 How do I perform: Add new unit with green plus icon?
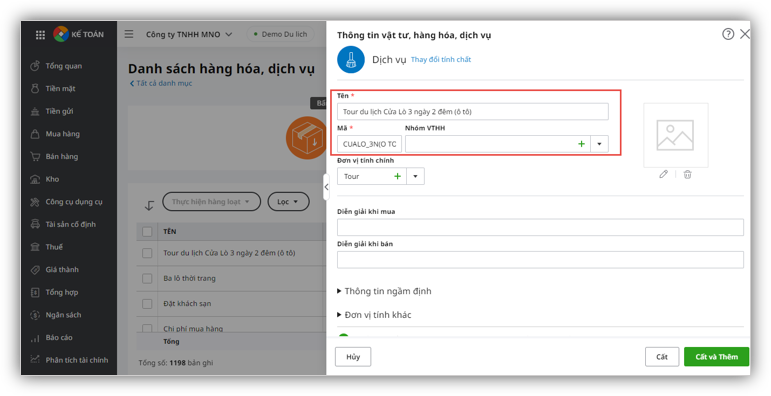click(397, 176)
